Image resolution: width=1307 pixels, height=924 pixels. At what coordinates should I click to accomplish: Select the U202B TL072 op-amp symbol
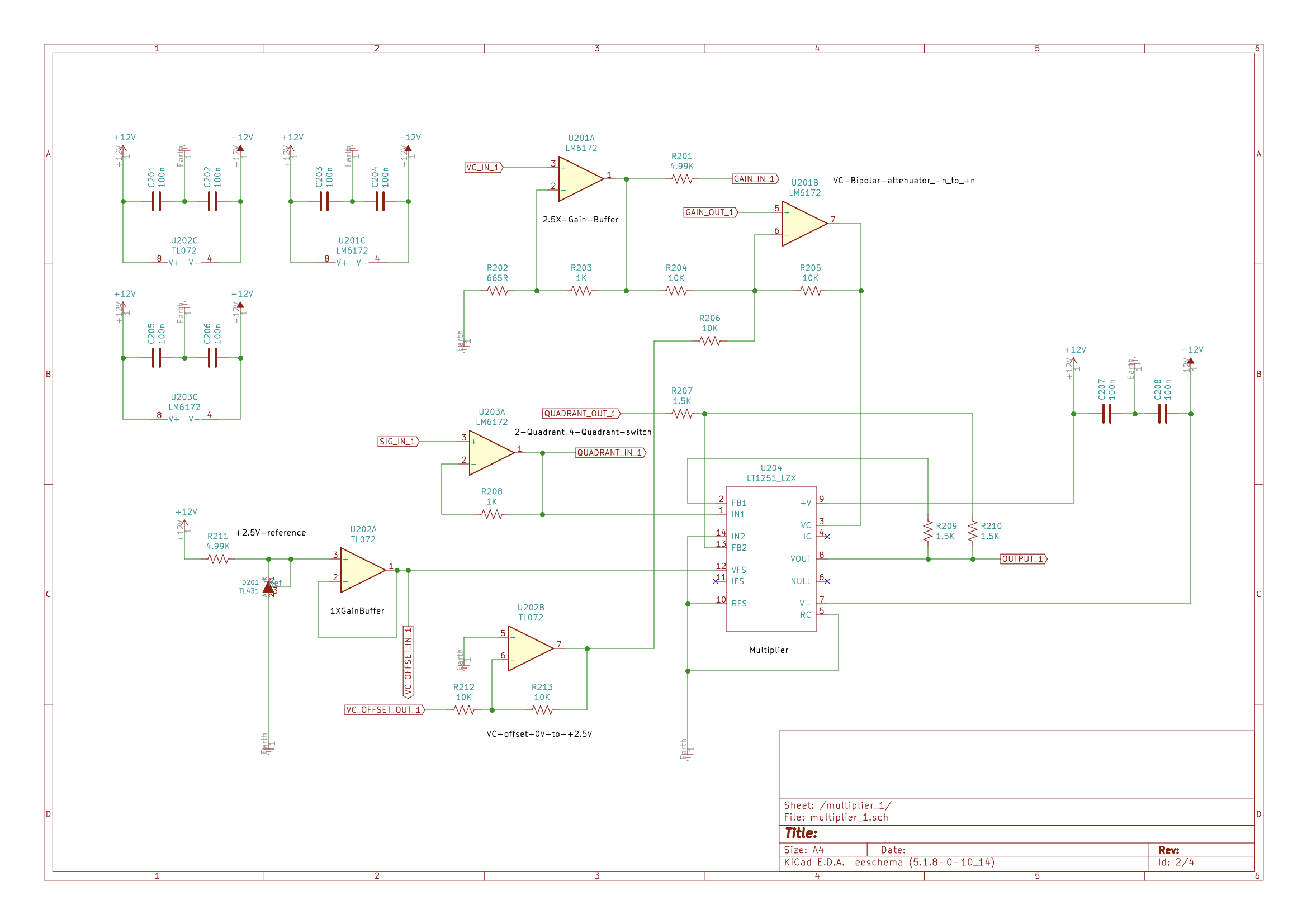531,648
